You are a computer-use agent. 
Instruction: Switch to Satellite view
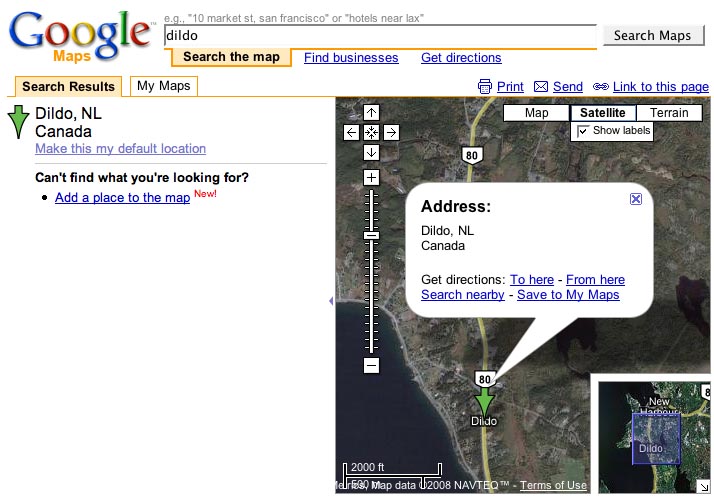coord(602,113)
